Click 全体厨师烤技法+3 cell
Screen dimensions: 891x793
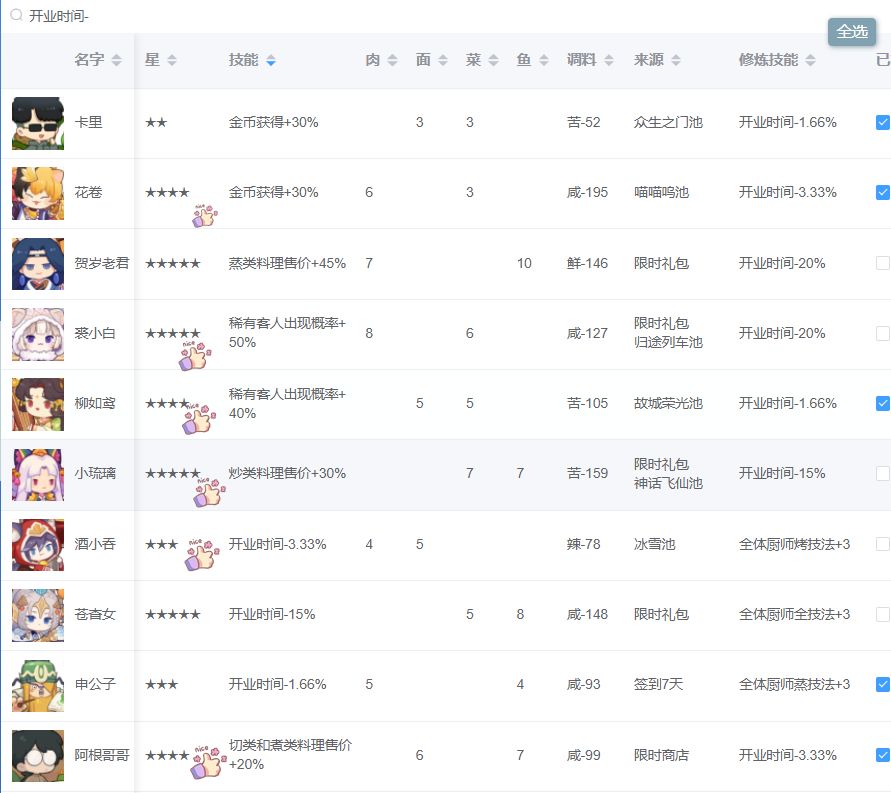[794, 544]
